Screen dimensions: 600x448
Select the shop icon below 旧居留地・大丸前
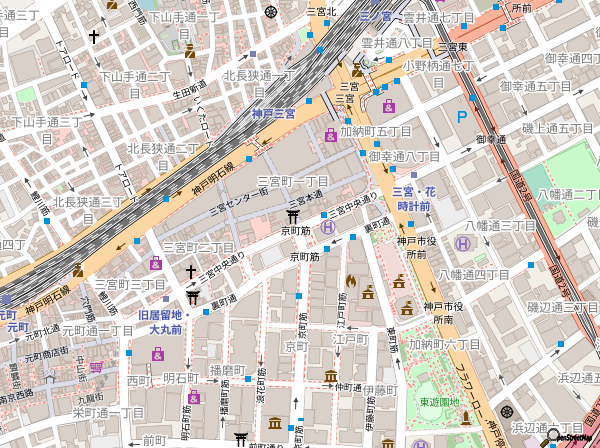tap(158, 353)
